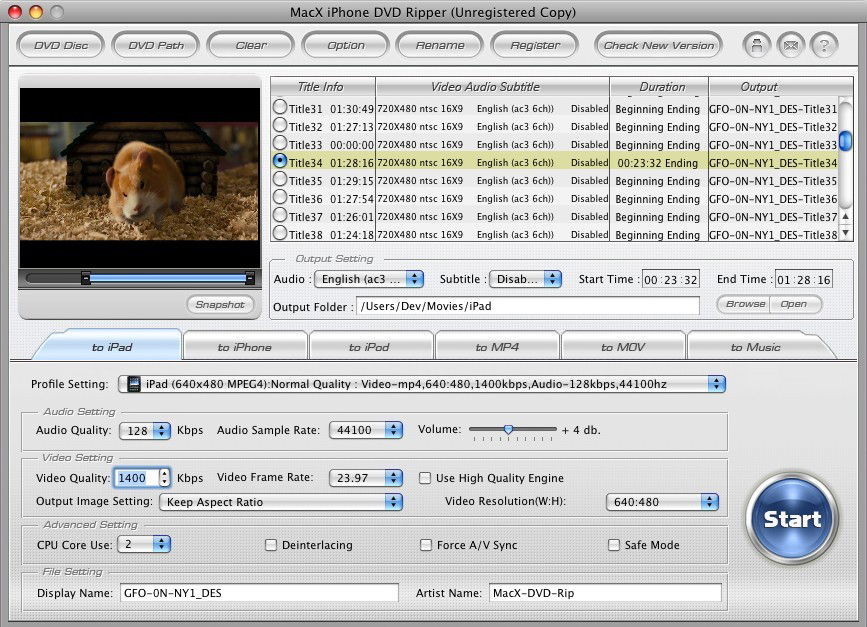
Task: Click the right trim handle on preview slider
Action: 250,278
